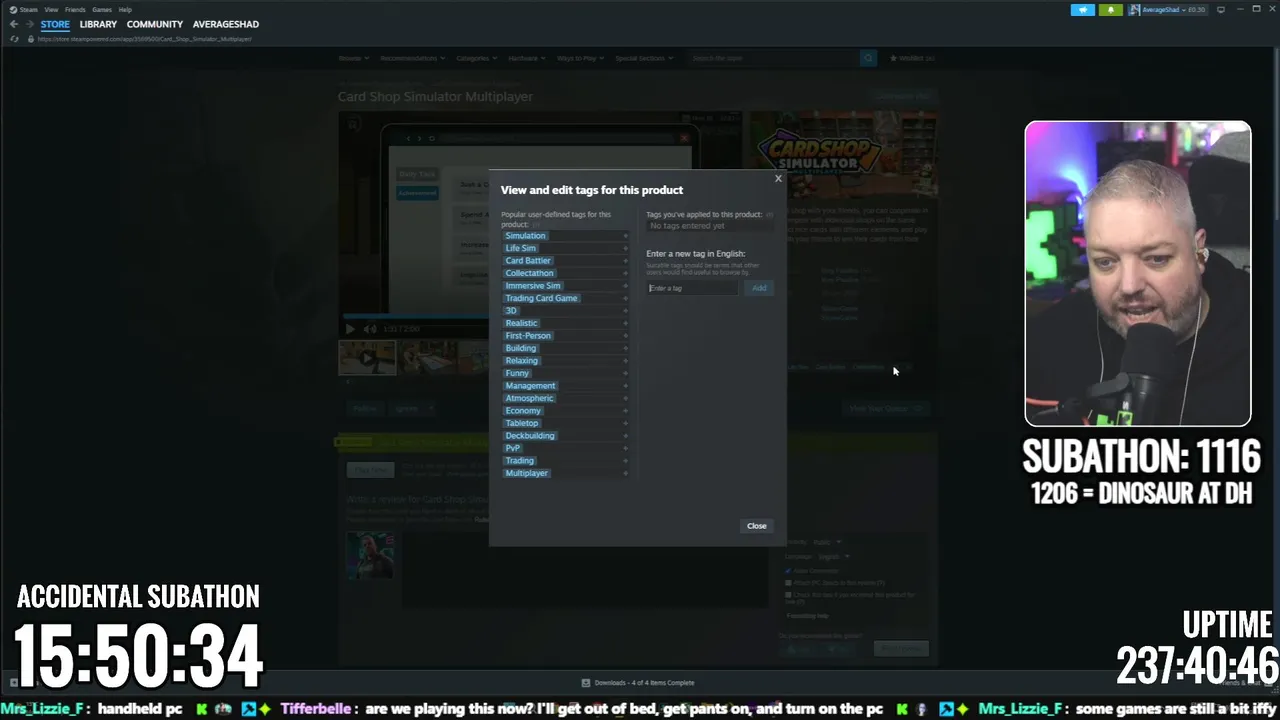Open the Friends menu
The width and height of the screenshot is (1280, 720).
click(75, 9)
